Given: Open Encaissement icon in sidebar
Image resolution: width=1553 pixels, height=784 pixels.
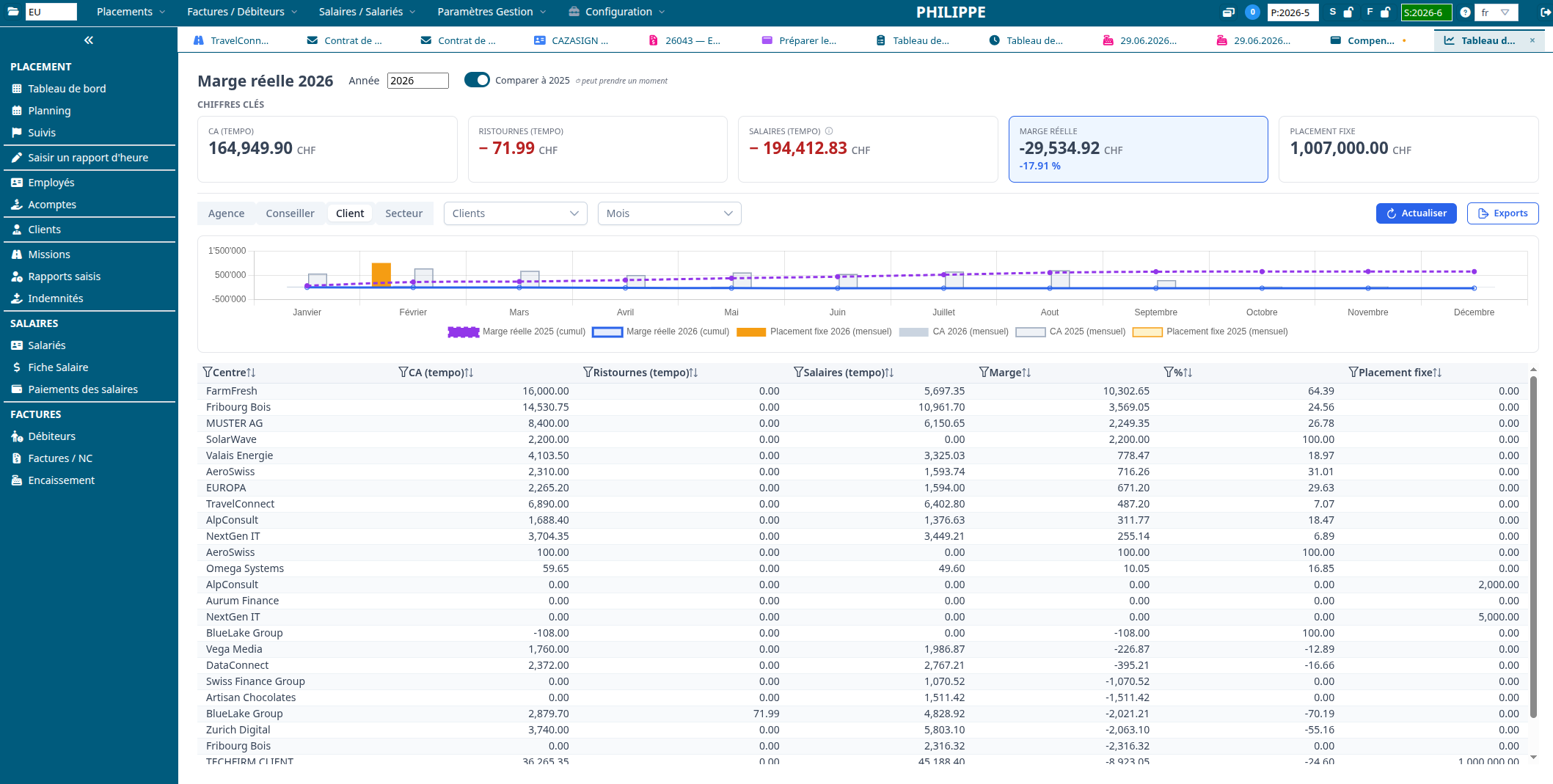Looking at the screenshot, I should click(x=17, y=480).
